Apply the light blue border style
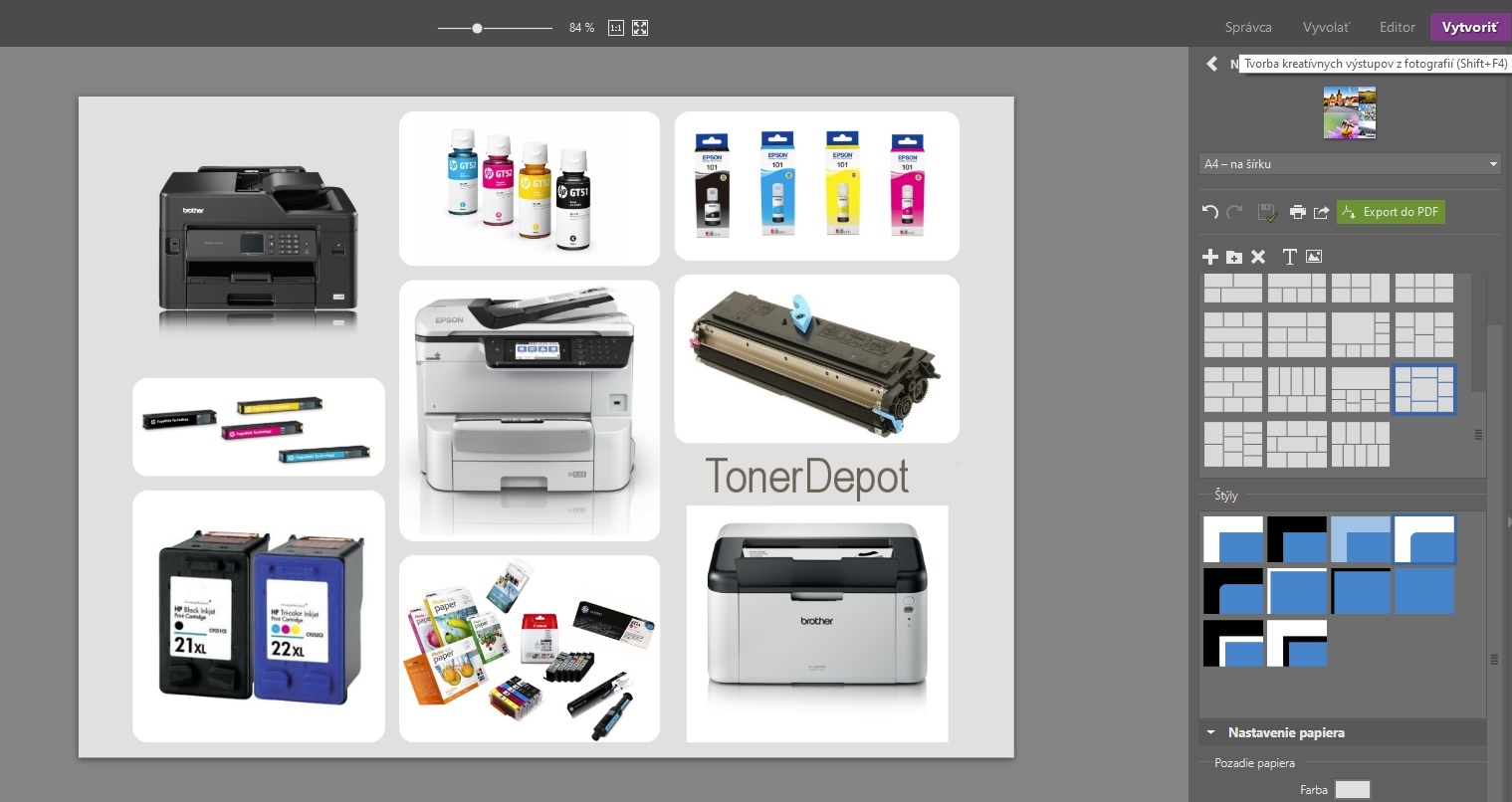This screenshot has height=802, width=1512. [1361, 539]
